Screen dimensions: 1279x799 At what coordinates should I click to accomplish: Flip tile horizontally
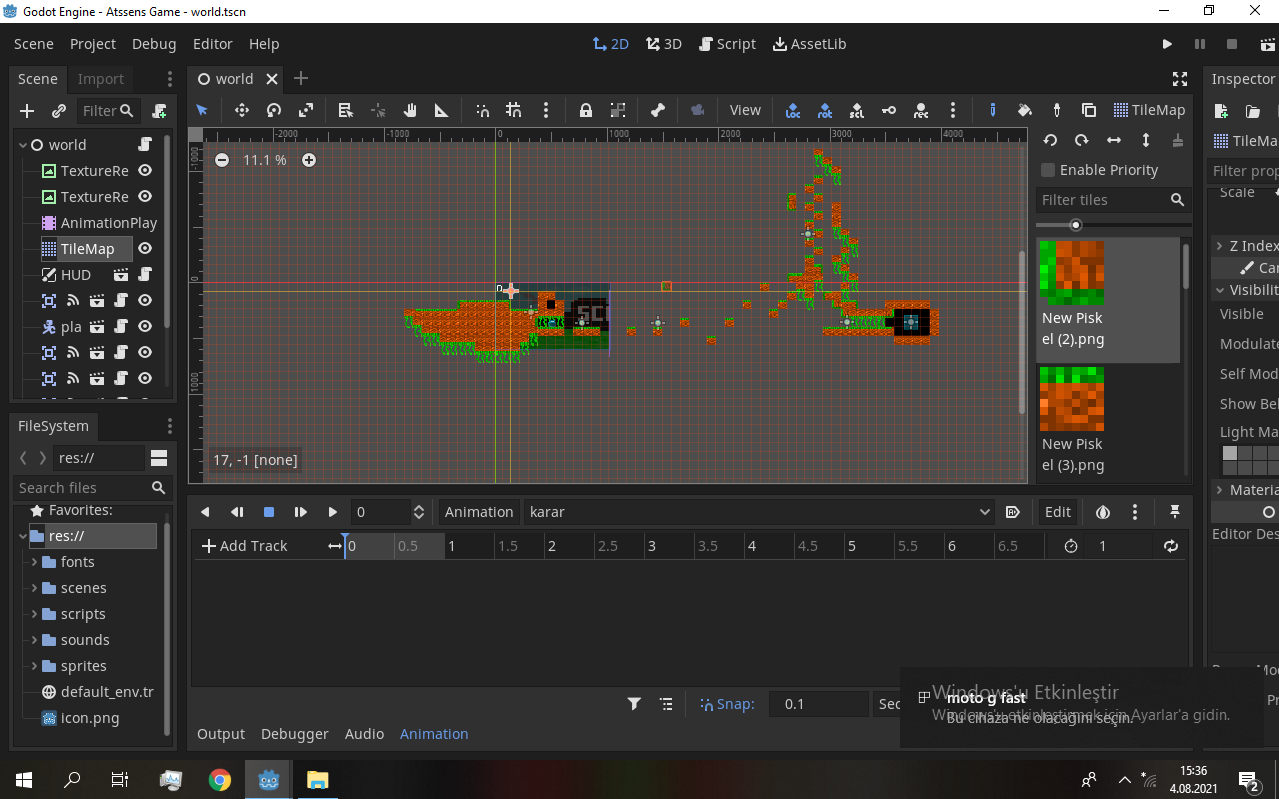(1114, 140)
